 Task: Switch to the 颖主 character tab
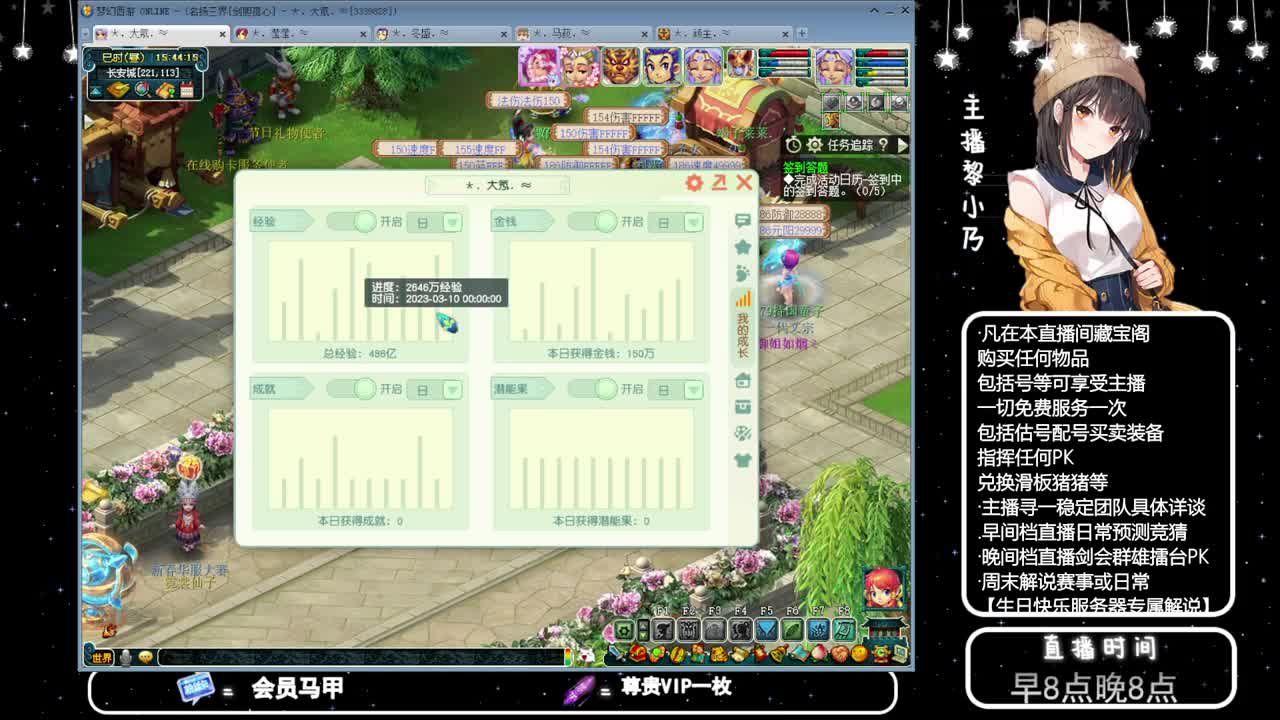pos(724,33)
